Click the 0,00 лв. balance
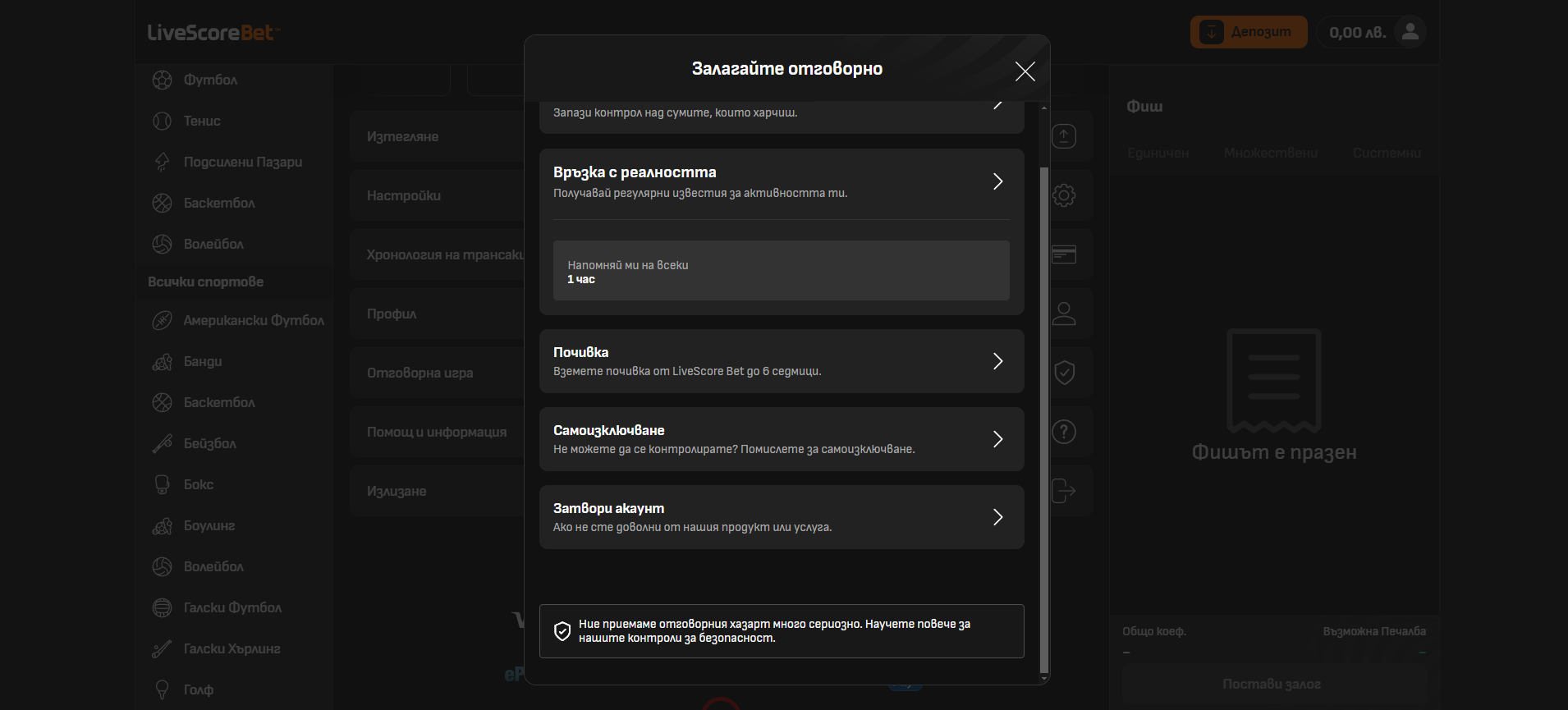The height and width of the screenshot is (710, 1568). tap(1357, 33)
